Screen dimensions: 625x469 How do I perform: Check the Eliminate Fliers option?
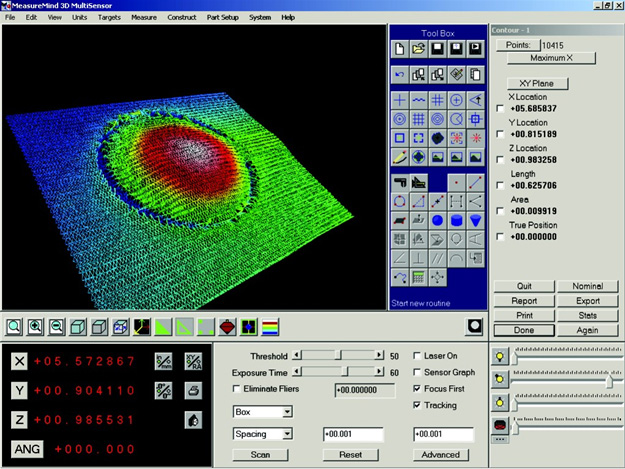click(237, 388)
